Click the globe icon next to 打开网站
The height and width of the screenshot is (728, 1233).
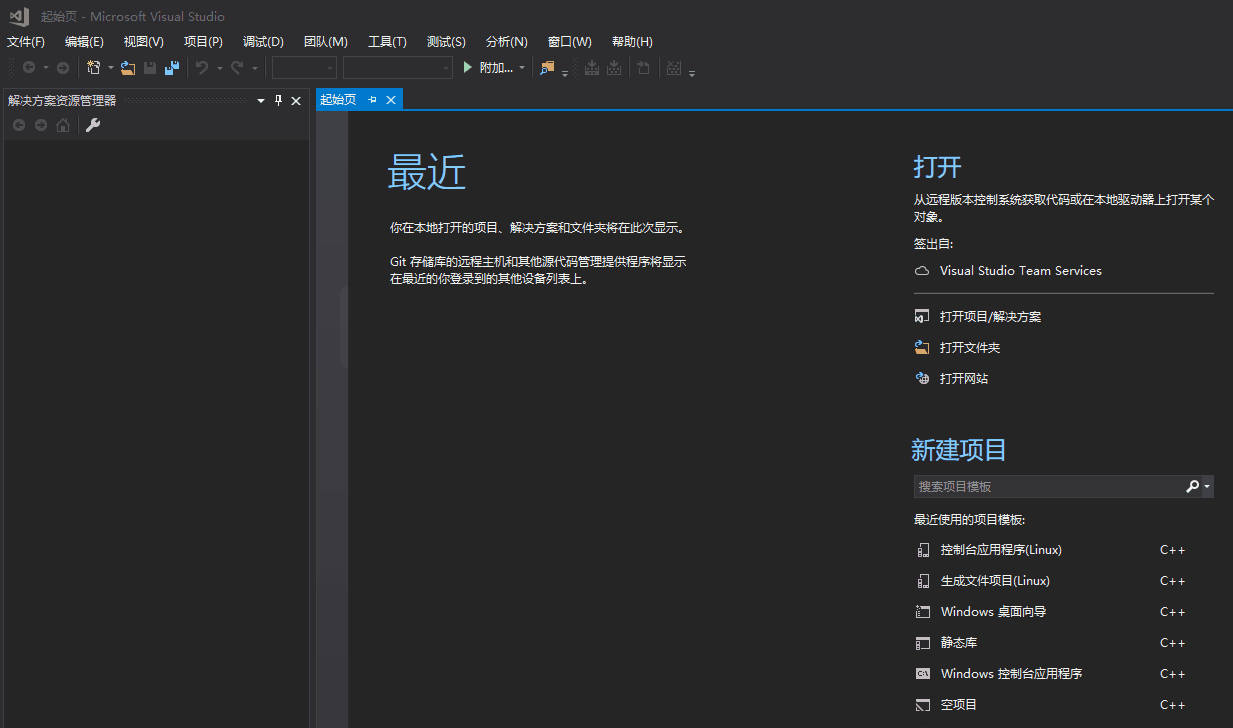922,379
